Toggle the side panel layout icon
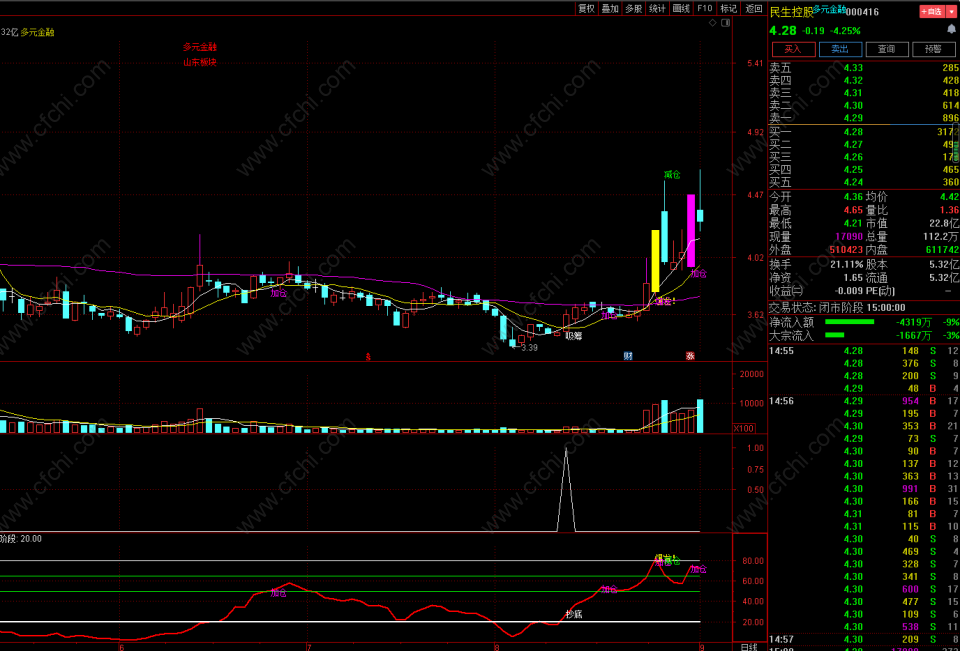960x651 pixels. (x=726, y=23)
